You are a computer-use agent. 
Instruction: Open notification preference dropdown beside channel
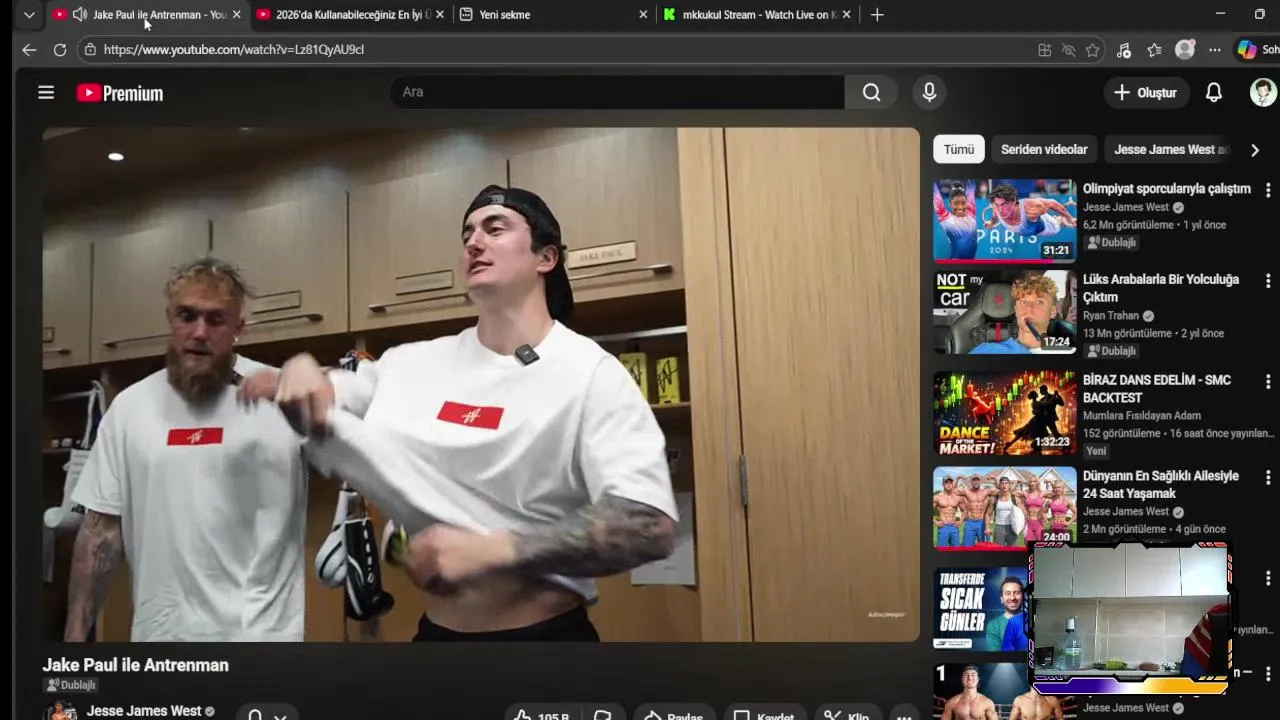pos(267,715)
